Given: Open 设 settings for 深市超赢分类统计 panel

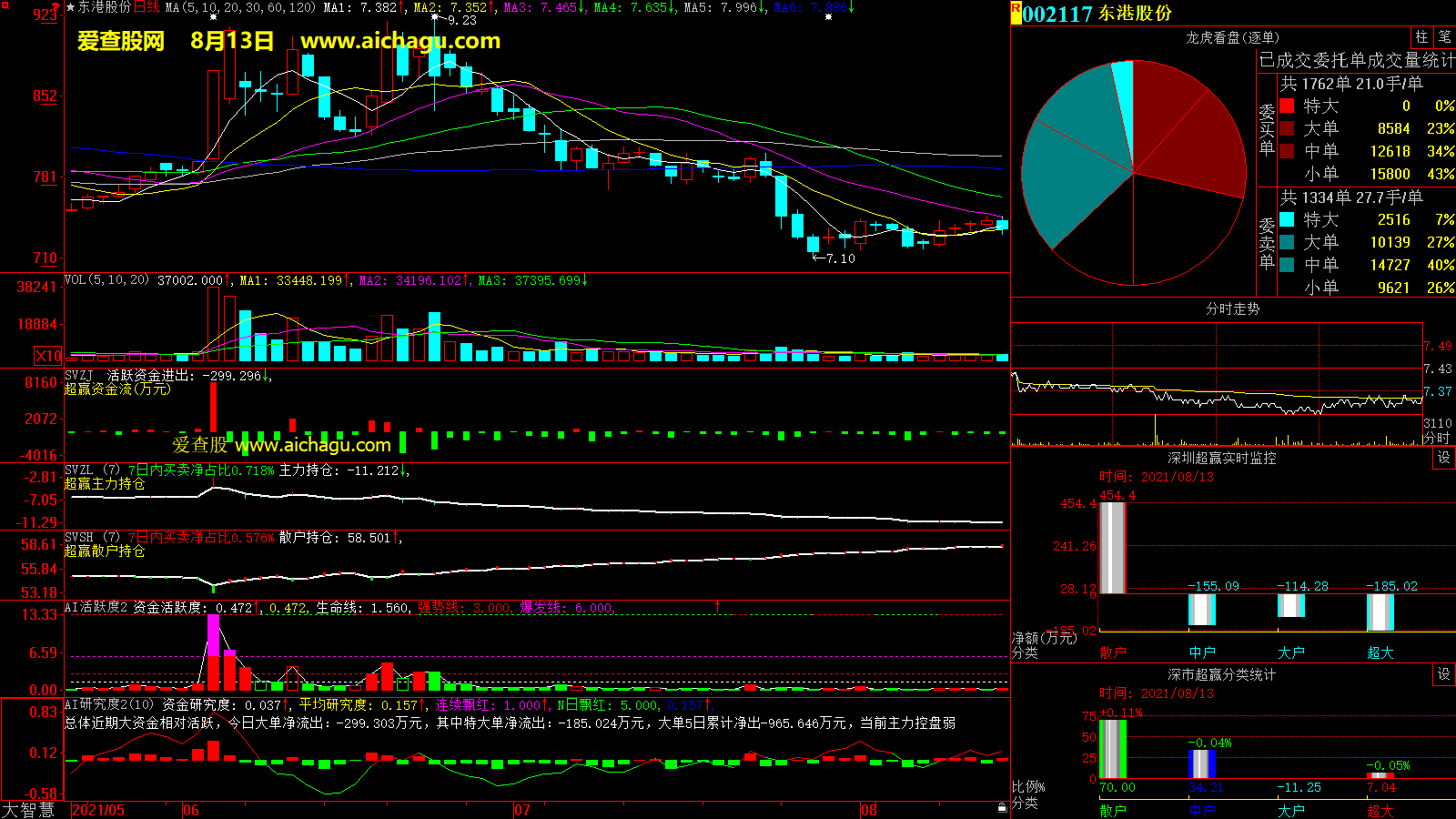Looking at the screenshot, I should pos(1444,674).
